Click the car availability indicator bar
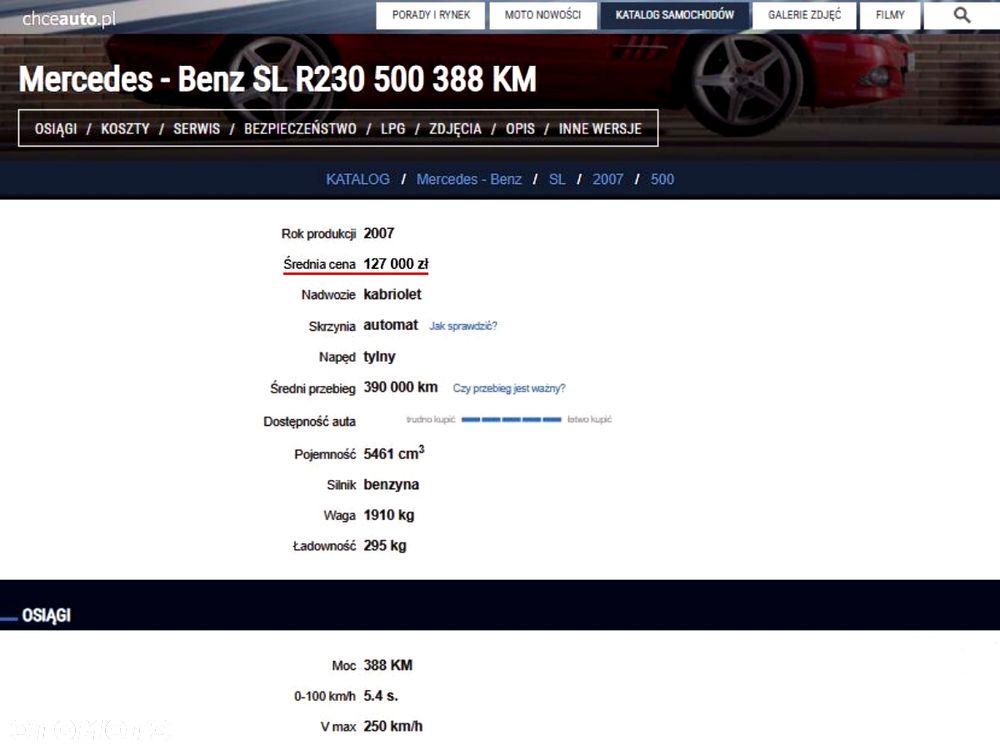This screenshot has height=750, width=1000. coord(511,420)
